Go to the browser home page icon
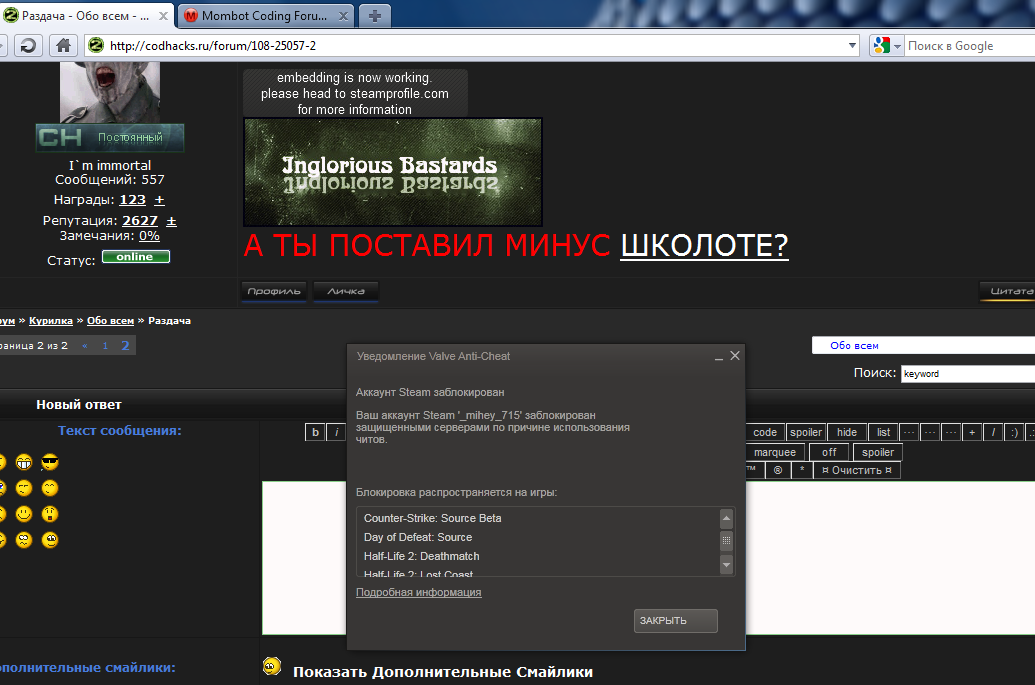Image resolution: width=1035 pixels, height=685 pixels. click(63, 46)
